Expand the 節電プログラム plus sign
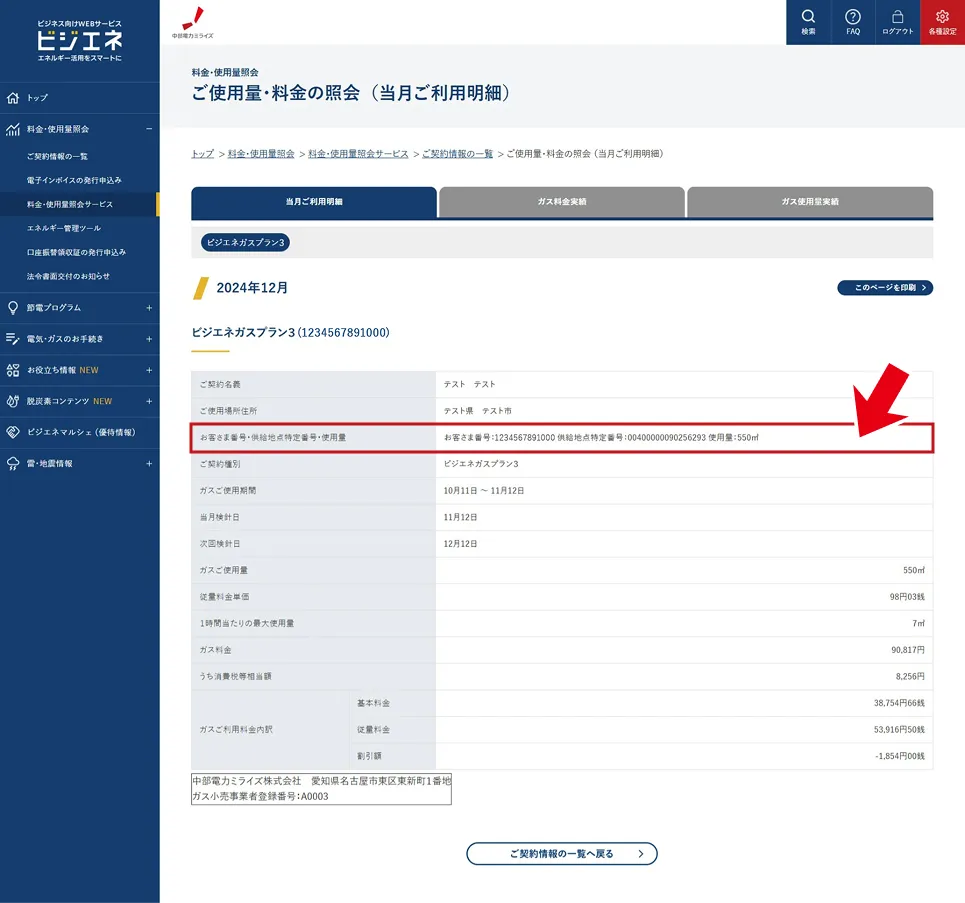This screenshot has height=903, width=965. pos(149,308)
